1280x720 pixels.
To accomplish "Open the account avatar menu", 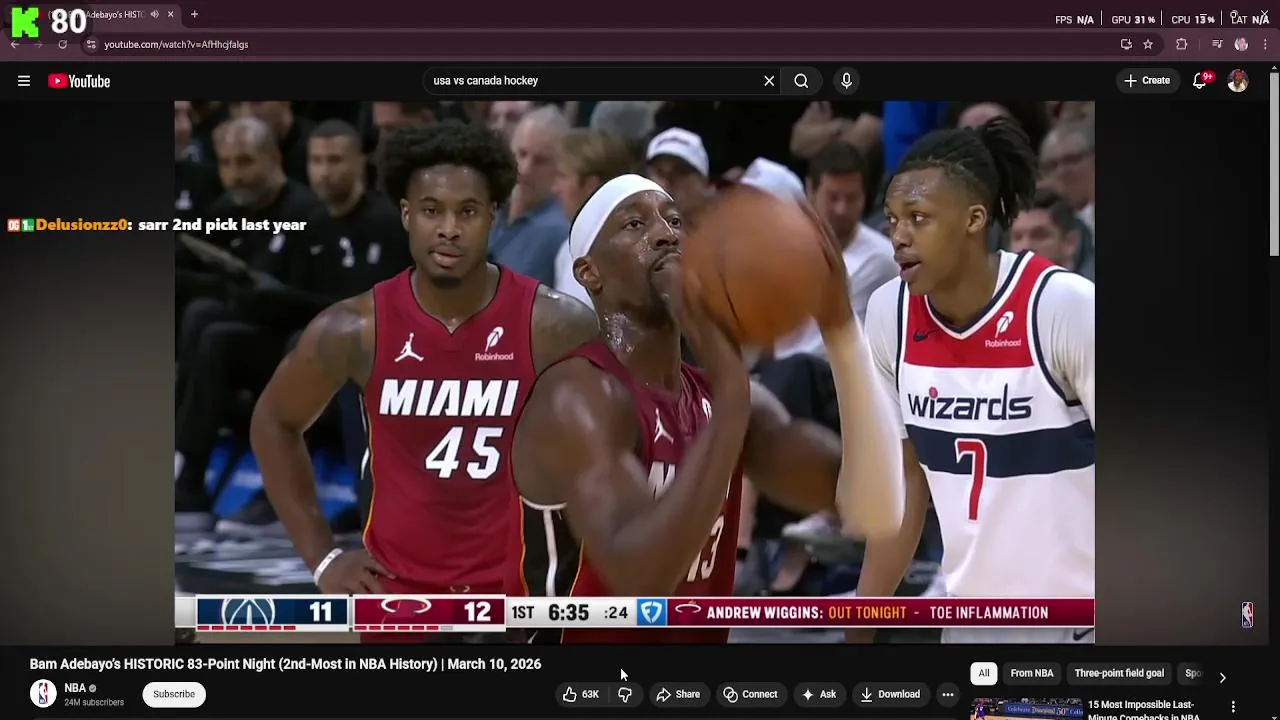I will [x=1238, y=81].
